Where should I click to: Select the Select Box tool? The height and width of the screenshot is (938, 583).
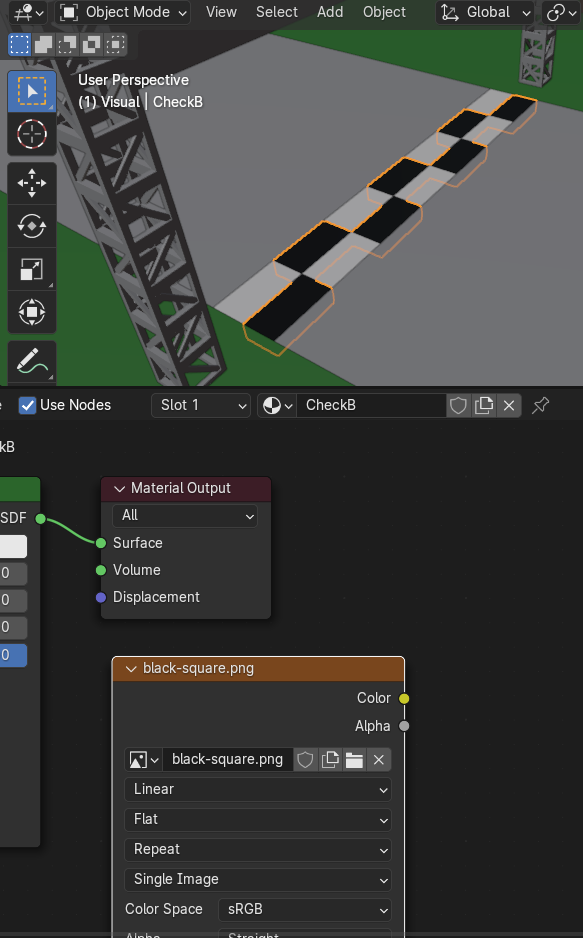[32, 92]
